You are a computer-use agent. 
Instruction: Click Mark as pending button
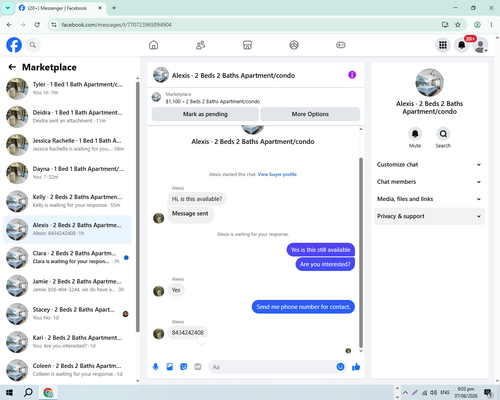[x=205, y=114]
